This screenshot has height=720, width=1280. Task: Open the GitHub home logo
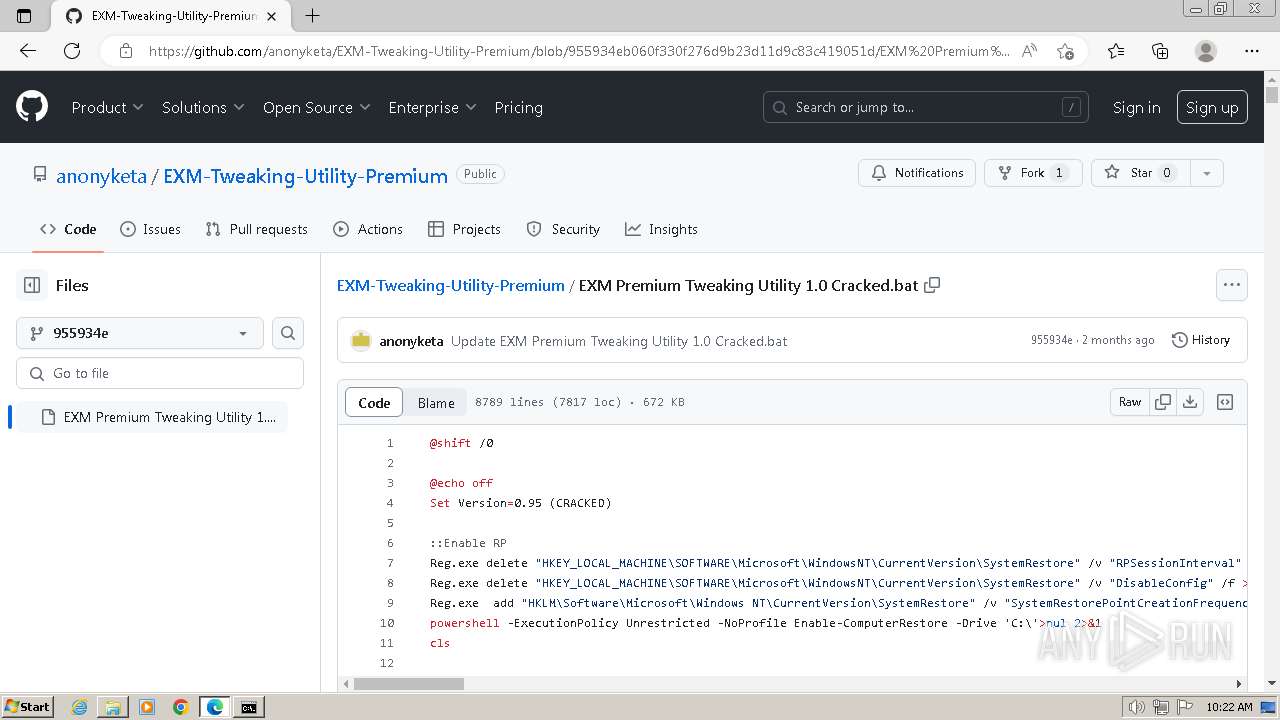pyautogui.click(x=32, y=107)
